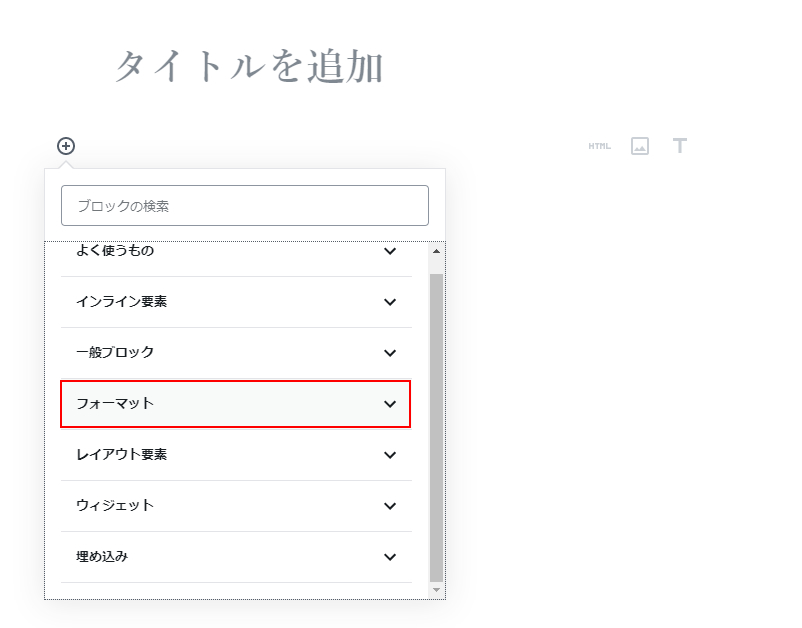Open the ウィジェット category label
Viewport: 802px width, 628px height.
coord(115,506)
